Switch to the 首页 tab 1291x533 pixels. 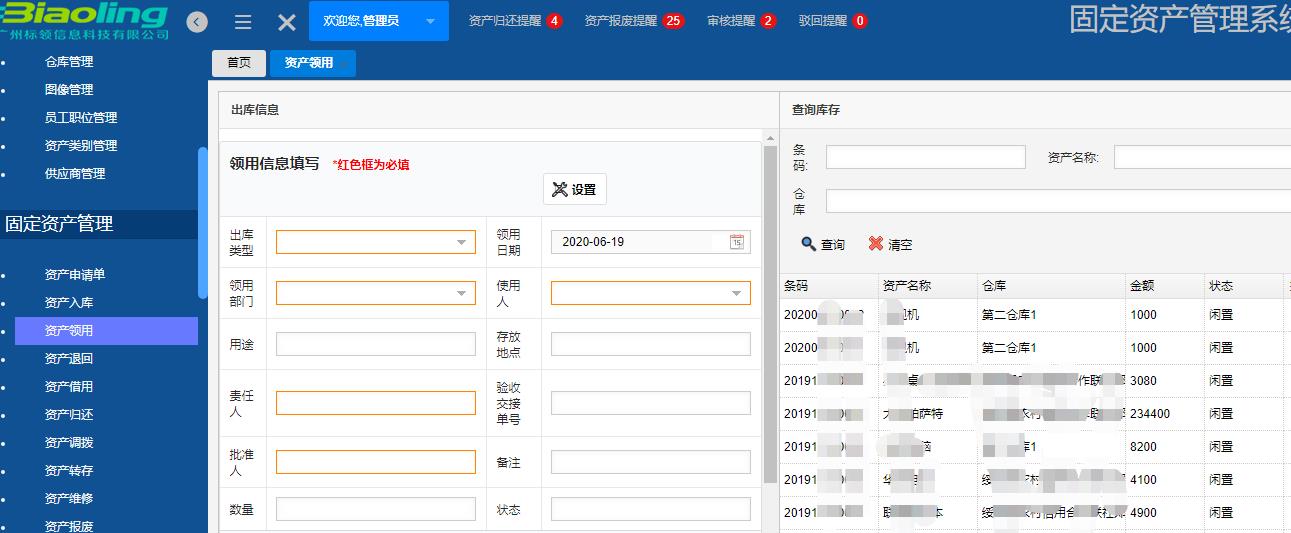click(x=239, y=63)
